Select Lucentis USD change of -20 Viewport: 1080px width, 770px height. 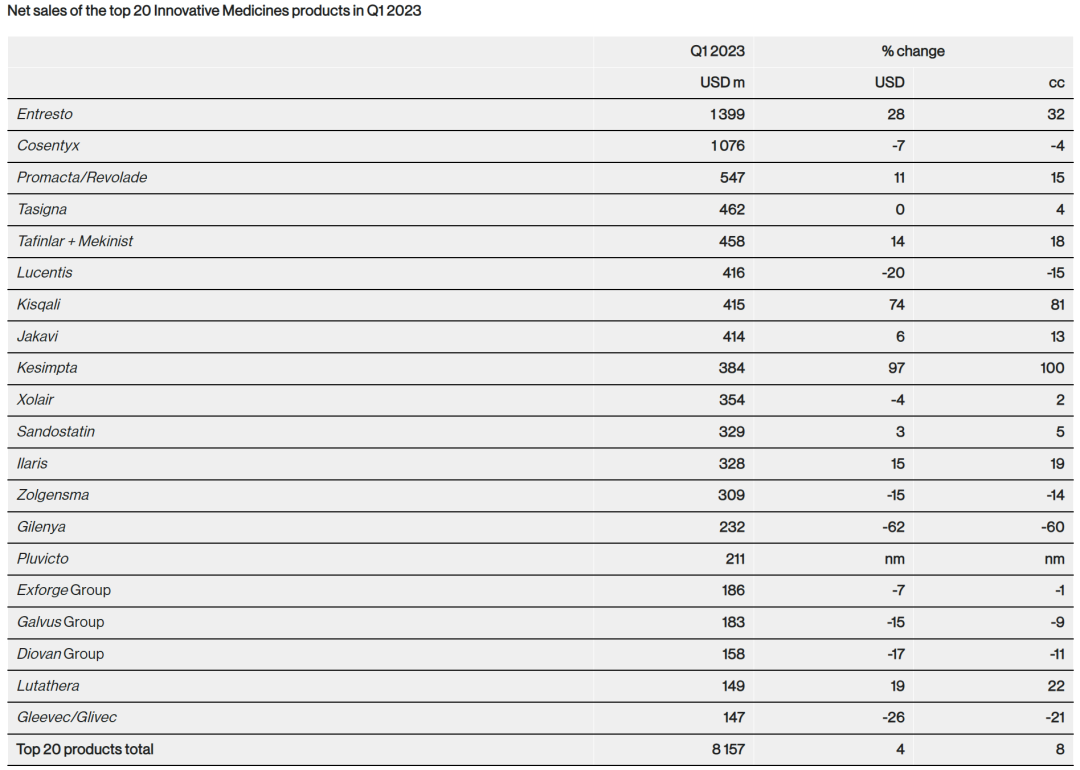coord(893,273)
